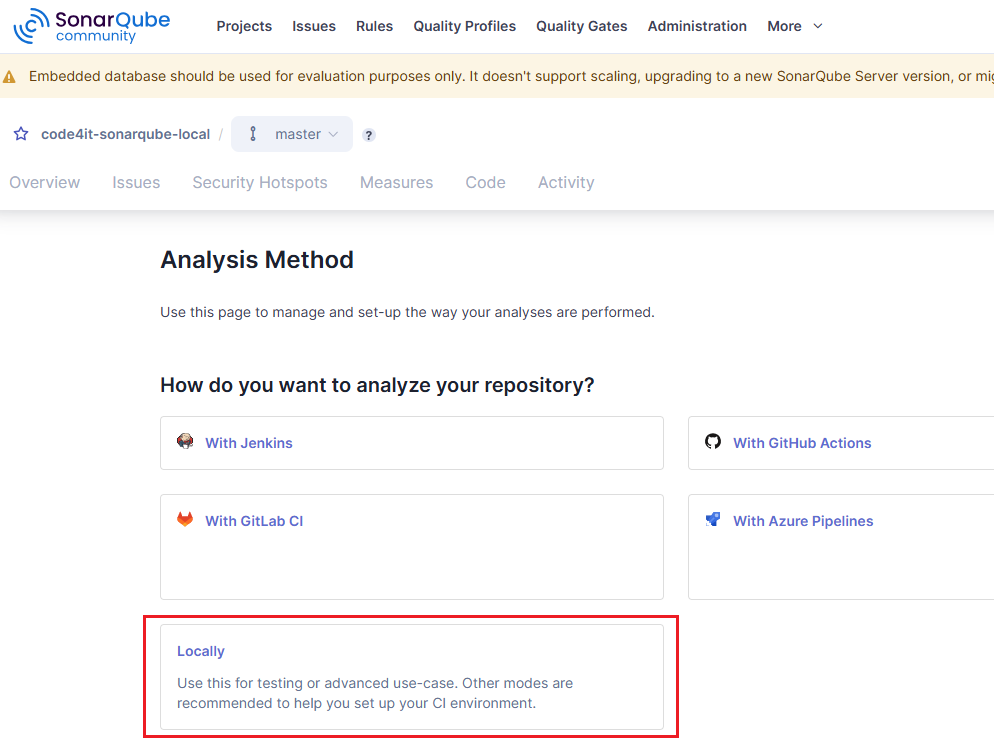Click the branch icon next to master

point(253,134)
